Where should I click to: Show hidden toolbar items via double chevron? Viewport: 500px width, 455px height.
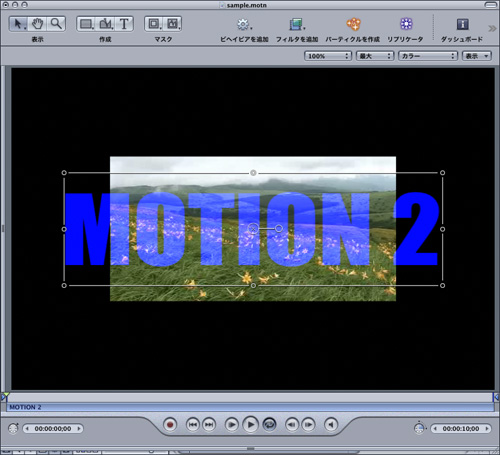[492, 28]
